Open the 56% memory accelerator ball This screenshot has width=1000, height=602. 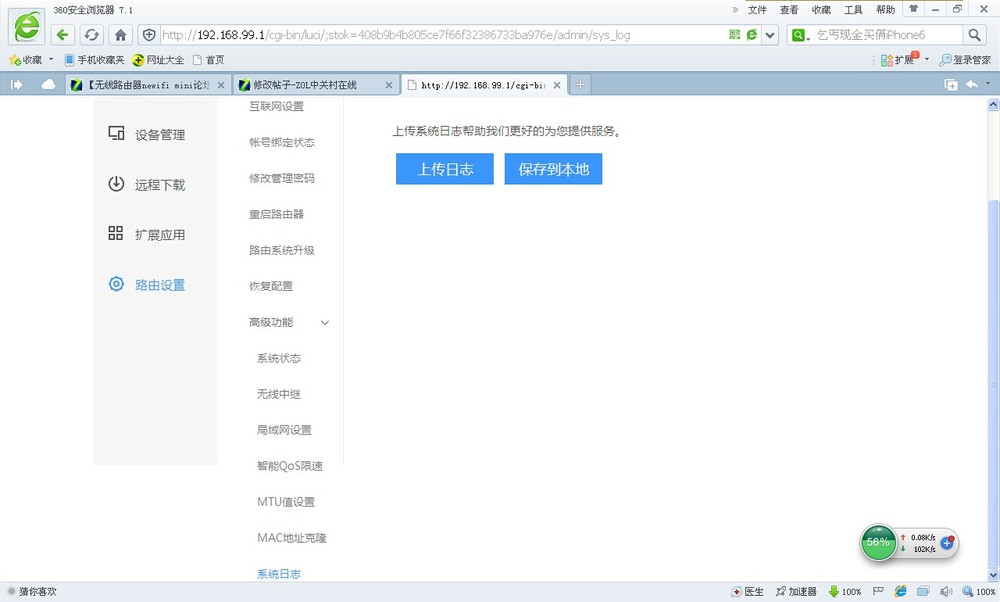(878, 542)
